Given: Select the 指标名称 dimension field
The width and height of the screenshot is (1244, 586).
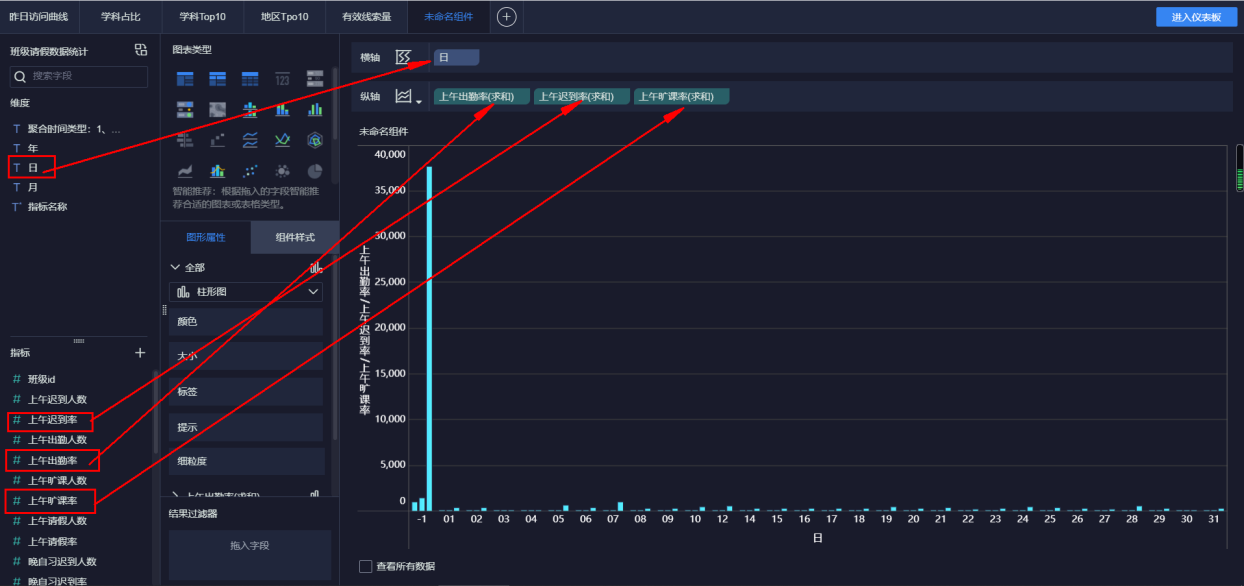Looking at the screenshot, I should point(47,207).
